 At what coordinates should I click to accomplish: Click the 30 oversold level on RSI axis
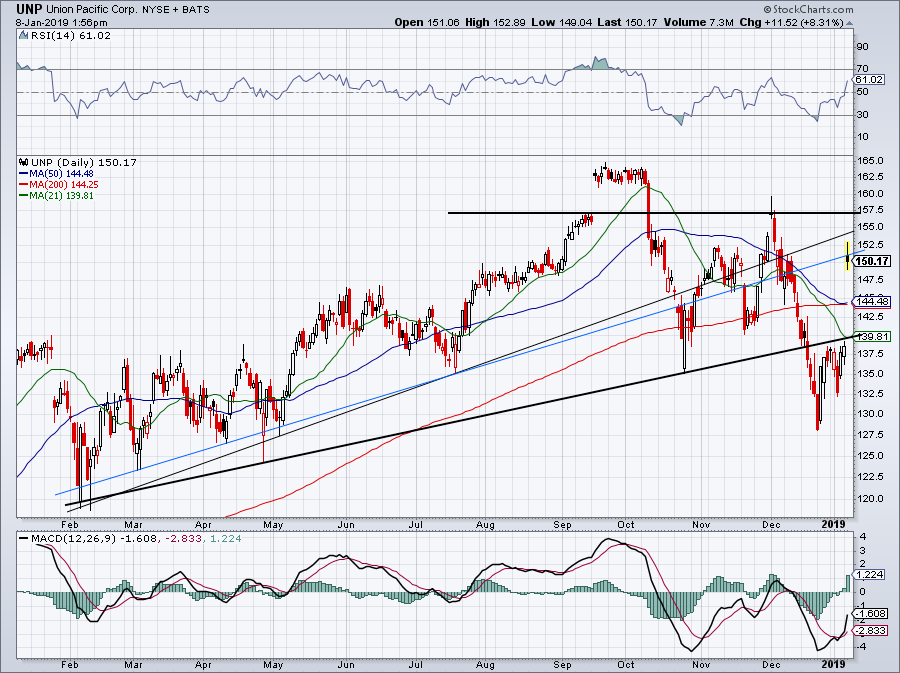pos(862,115)
